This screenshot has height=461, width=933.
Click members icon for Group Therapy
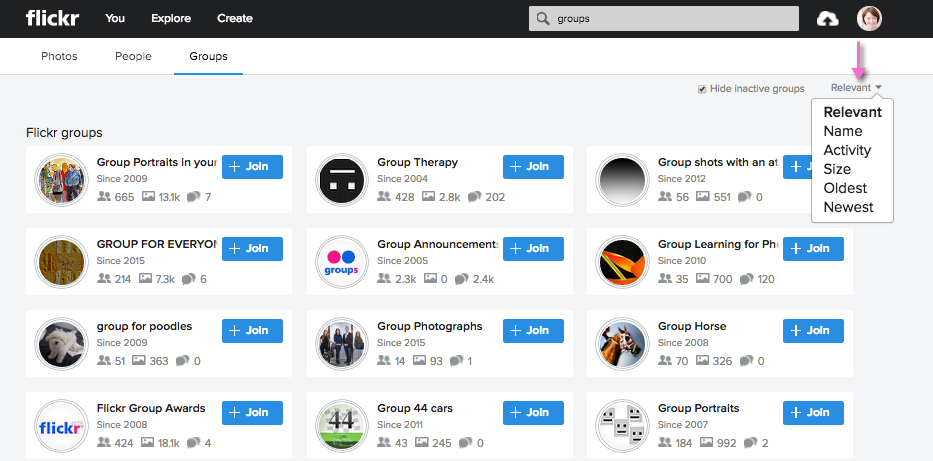(x=384, y=196)
